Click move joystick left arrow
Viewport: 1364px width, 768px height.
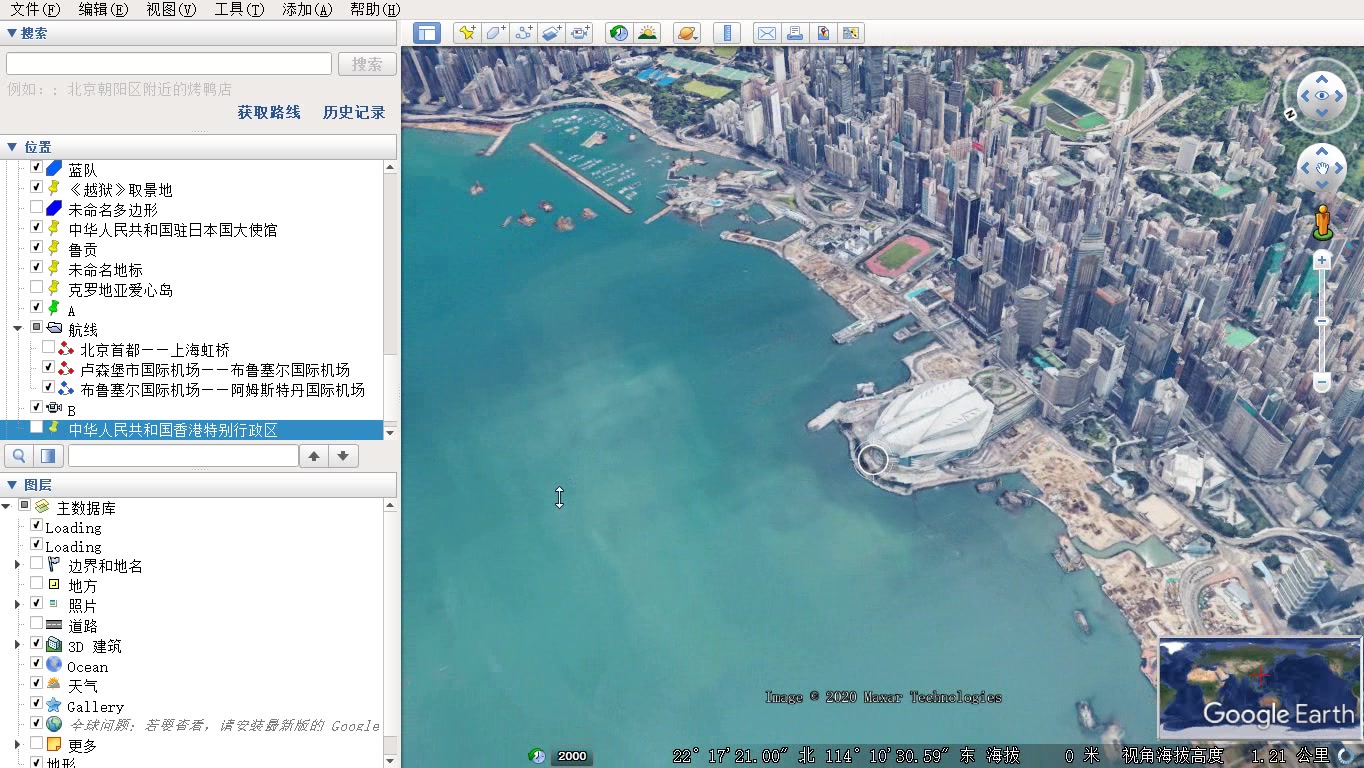1305,168
